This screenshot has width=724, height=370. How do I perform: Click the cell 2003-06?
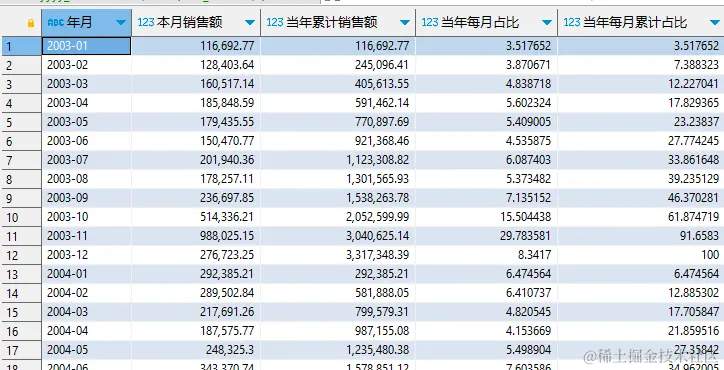click(x=86, y=141)
